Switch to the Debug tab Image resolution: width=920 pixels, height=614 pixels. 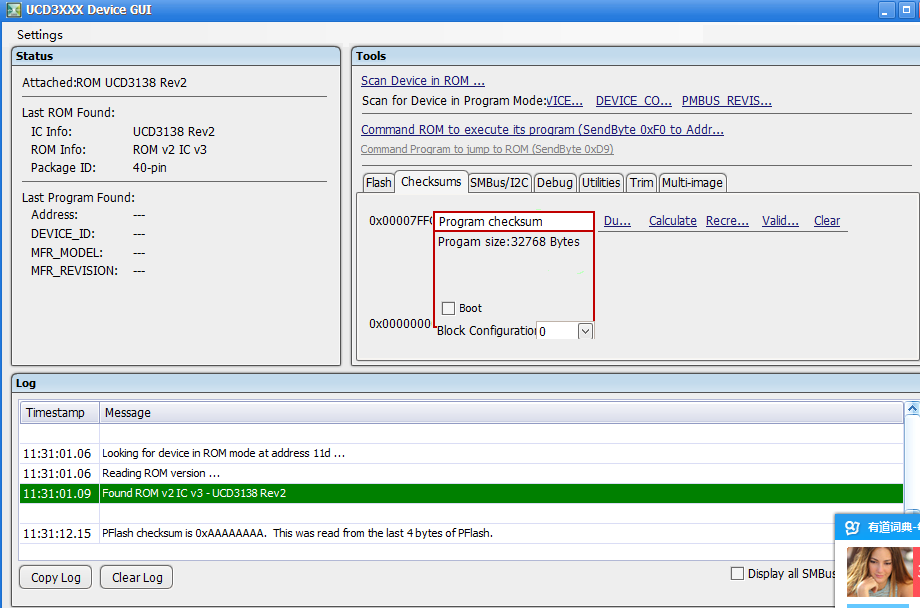coord(554,183)
